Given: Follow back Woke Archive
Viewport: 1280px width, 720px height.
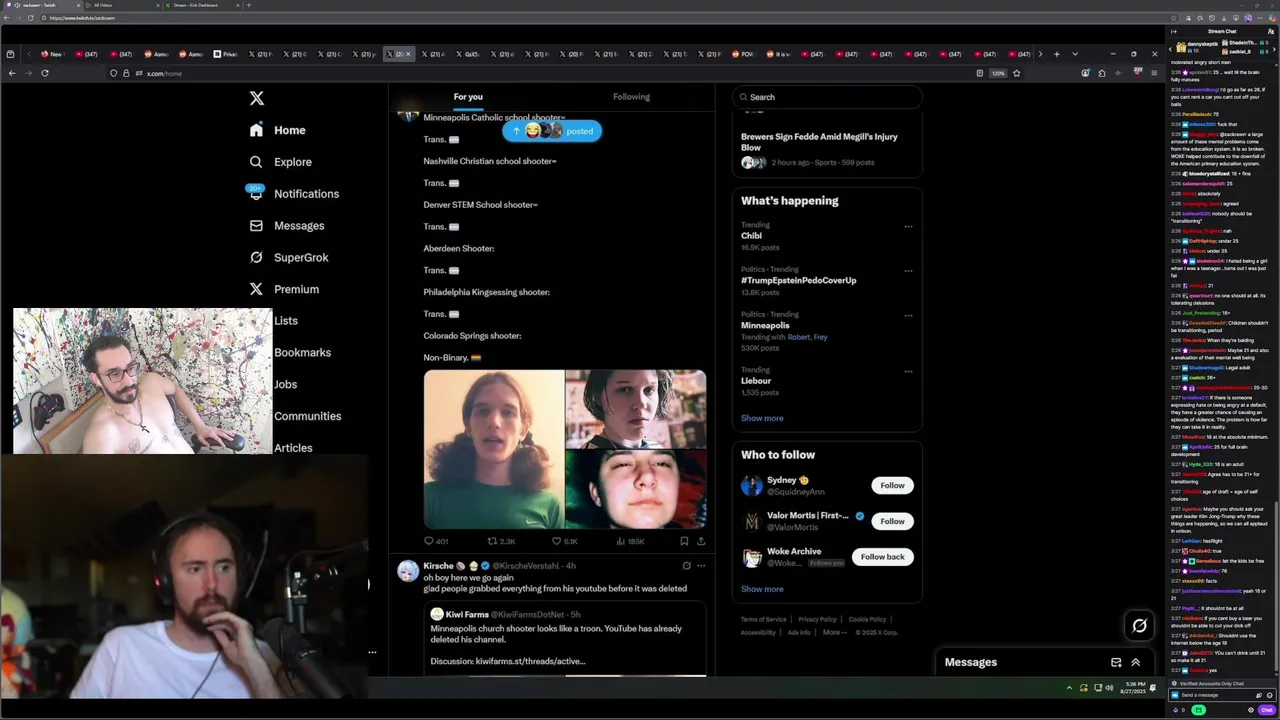Looking at the screenshot, I should click(882, 557).
